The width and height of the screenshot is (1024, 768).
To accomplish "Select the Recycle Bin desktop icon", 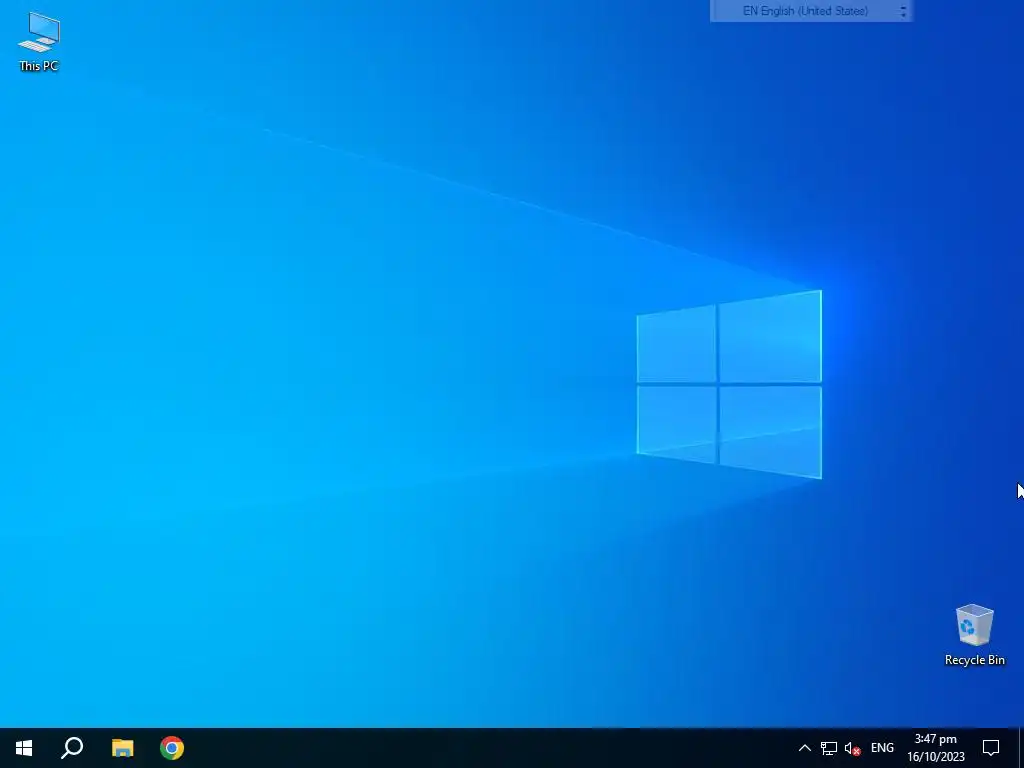I will click(974, 635).
